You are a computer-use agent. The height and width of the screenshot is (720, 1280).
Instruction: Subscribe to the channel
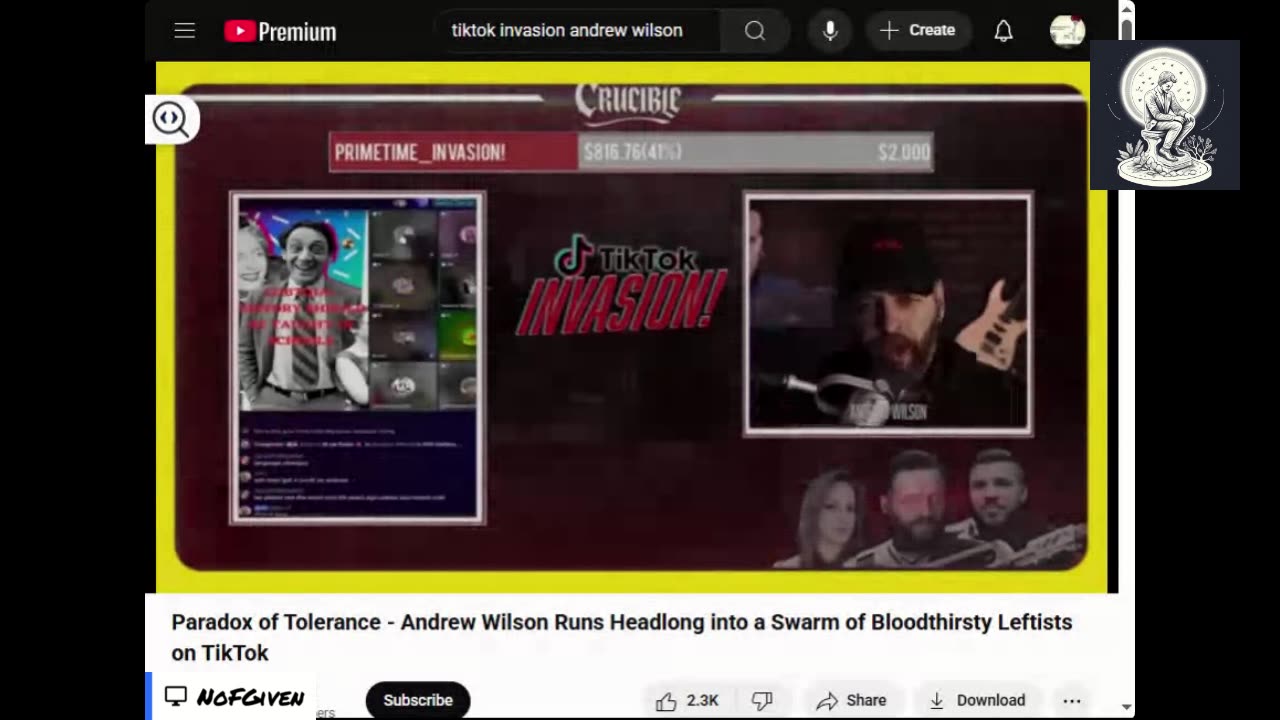(418, 700)
